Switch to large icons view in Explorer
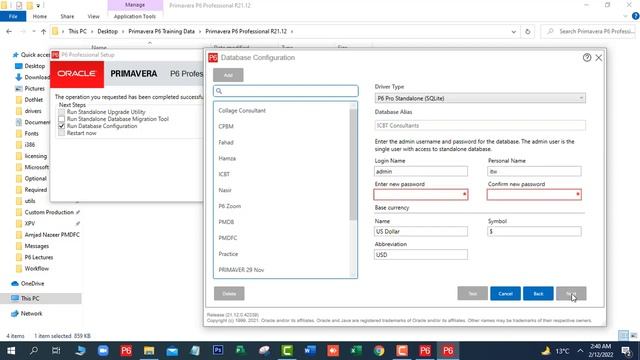640x360 pixels. click(x=633, y=336)
